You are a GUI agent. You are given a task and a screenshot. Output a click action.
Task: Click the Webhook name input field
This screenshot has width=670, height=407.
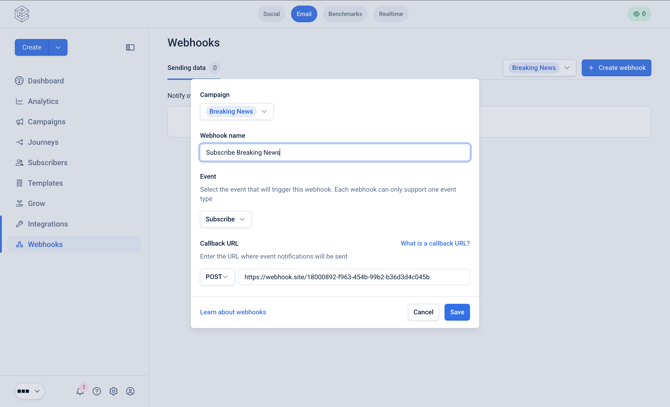point(335,152)
